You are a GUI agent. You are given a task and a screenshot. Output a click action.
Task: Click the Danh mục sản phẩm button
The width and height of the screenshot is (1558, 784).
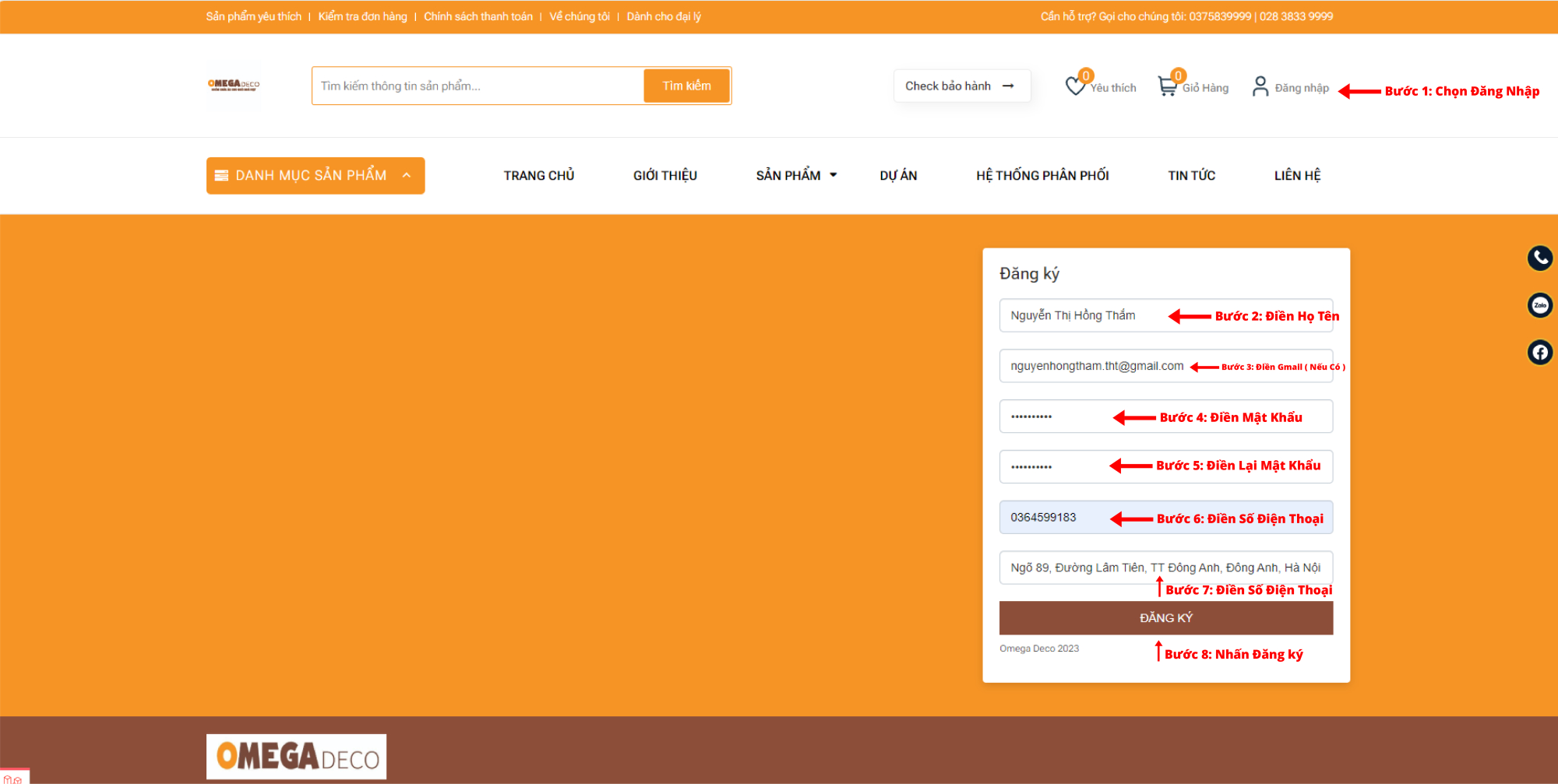coord(315,176)
